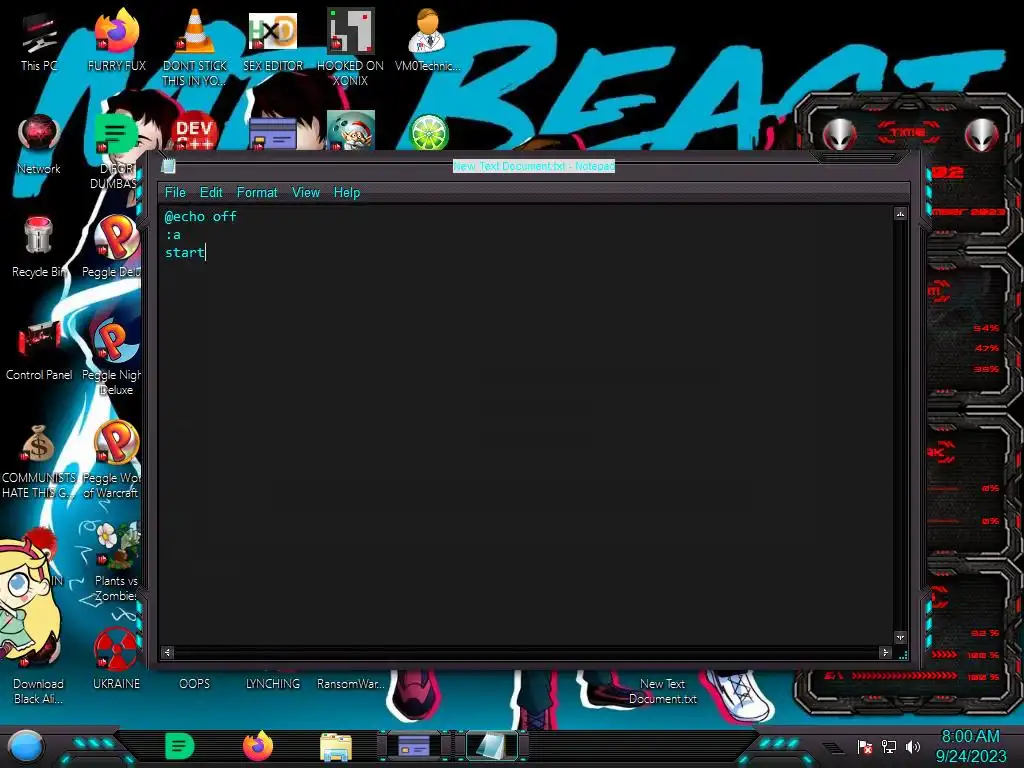This screenshot has height=768, width=1024.
Task: Open the Help menu in Notepad
Action: pyautogui.click(x=347, y=193)
